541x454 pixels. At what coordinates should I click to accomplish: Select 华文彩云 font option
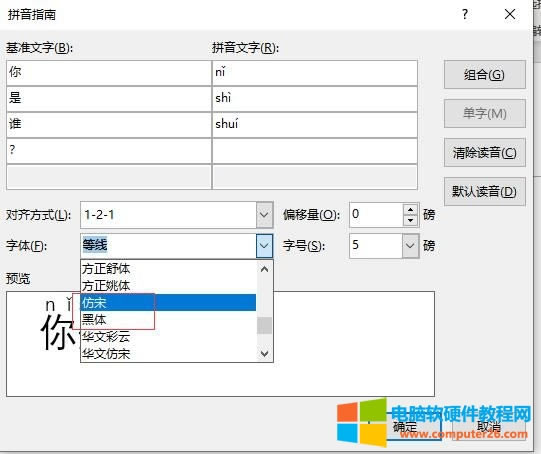click(x=168, y=336)
